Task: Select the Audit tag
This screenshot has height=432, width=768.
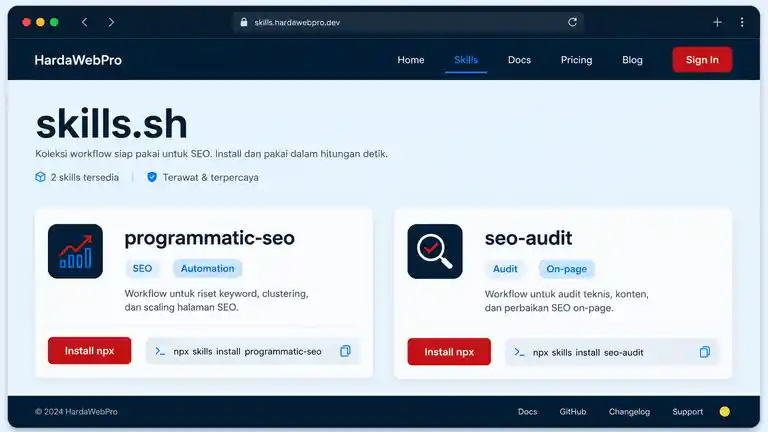Action: click(505, 269)
